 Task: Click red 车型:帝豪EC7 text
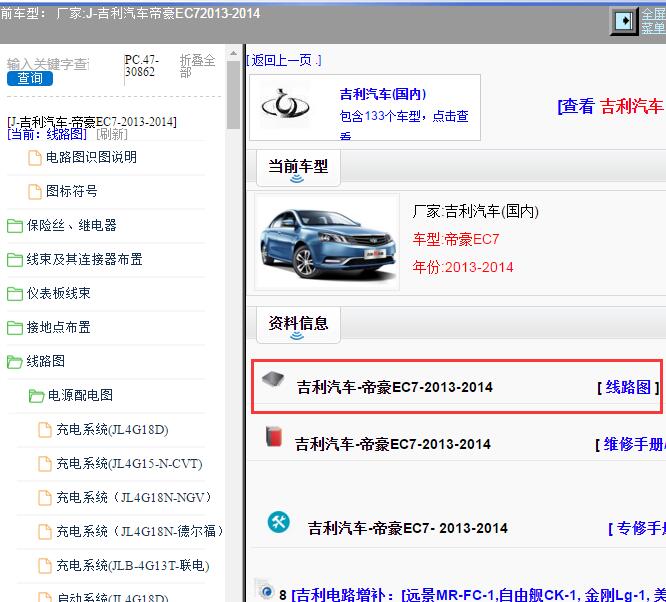click(456, 240)
